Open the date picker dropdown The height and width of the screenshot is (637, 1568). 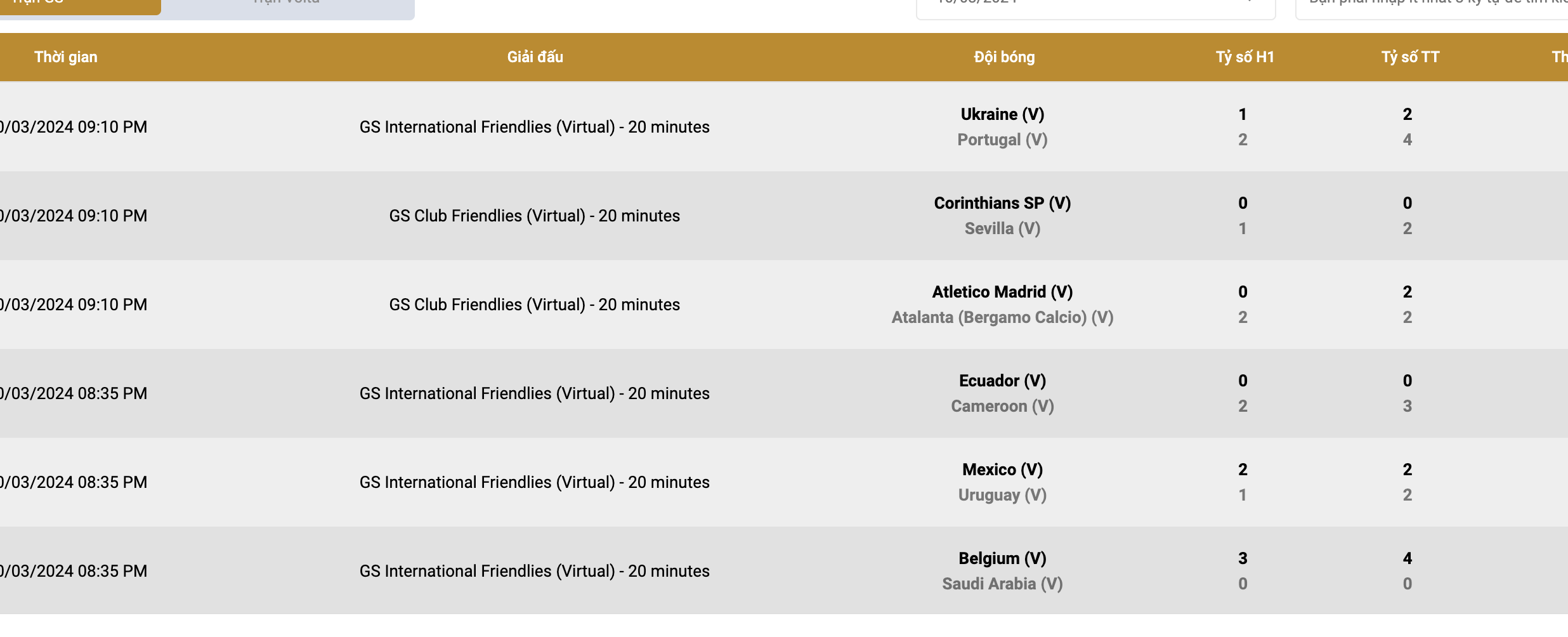[x=1095, y=6]
